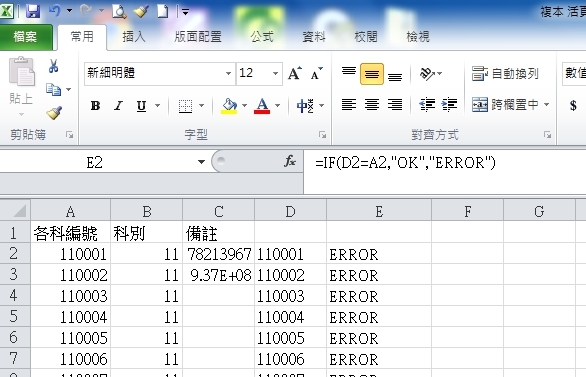Apply red font color A

[x=262, y=106]
